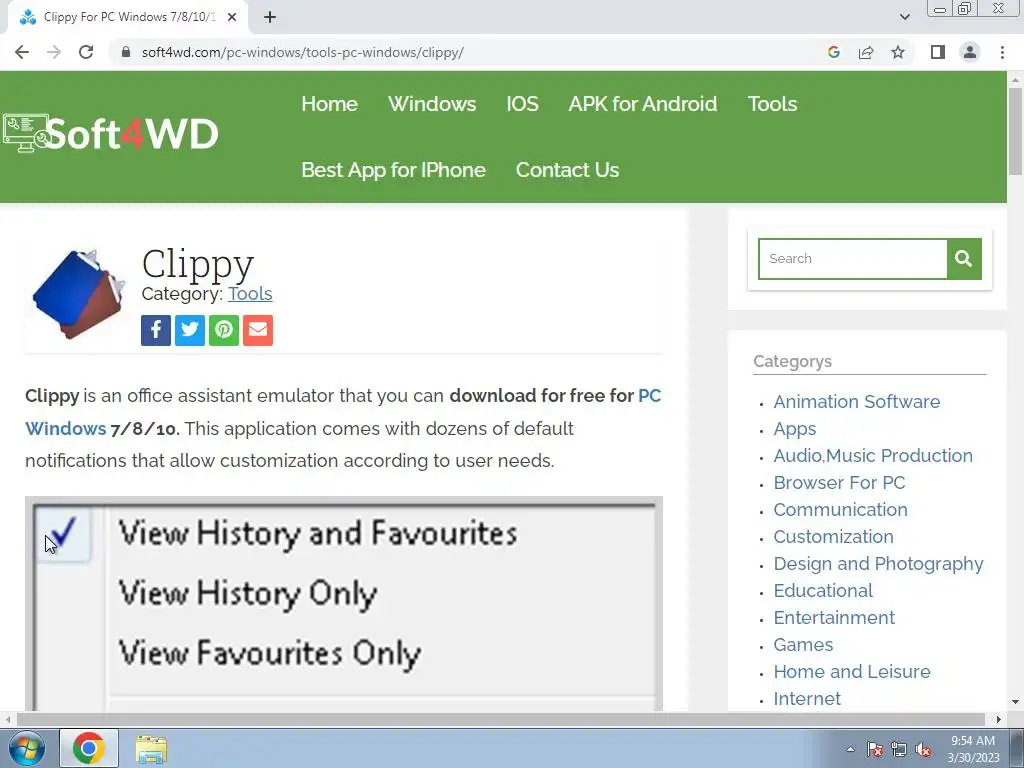Image resolution: width=1024 pixels, height=768 pixels.
Task: Click scrollbar right arrow
Action: pos(999,719)
